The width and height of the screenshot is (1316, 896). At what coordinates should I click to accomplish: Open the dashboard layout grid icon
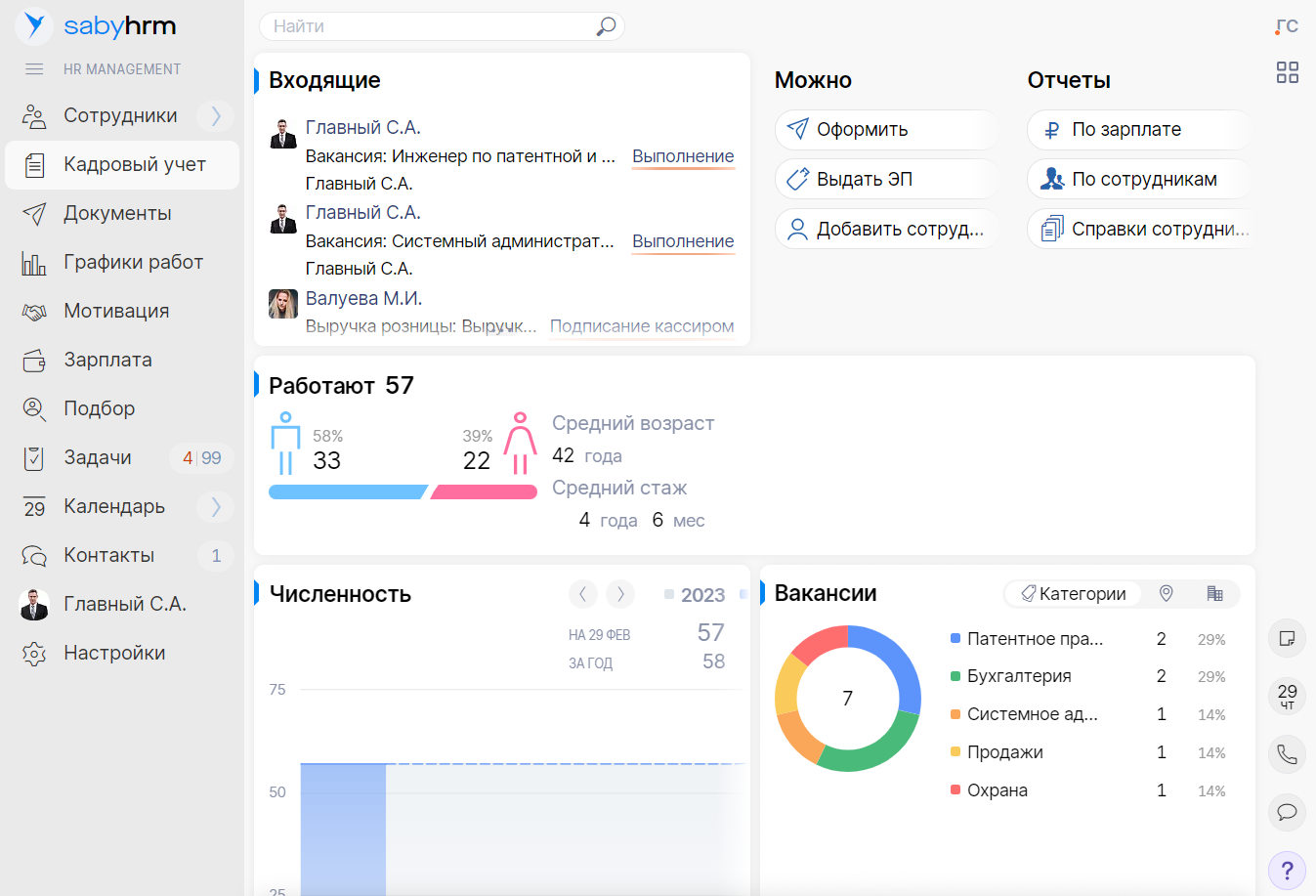[x=1288, y=71]
